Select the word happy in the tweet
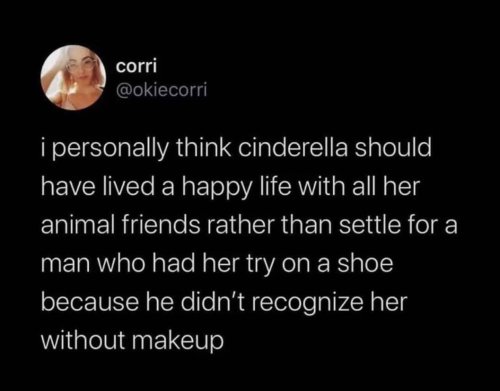 tap(216, 188)
